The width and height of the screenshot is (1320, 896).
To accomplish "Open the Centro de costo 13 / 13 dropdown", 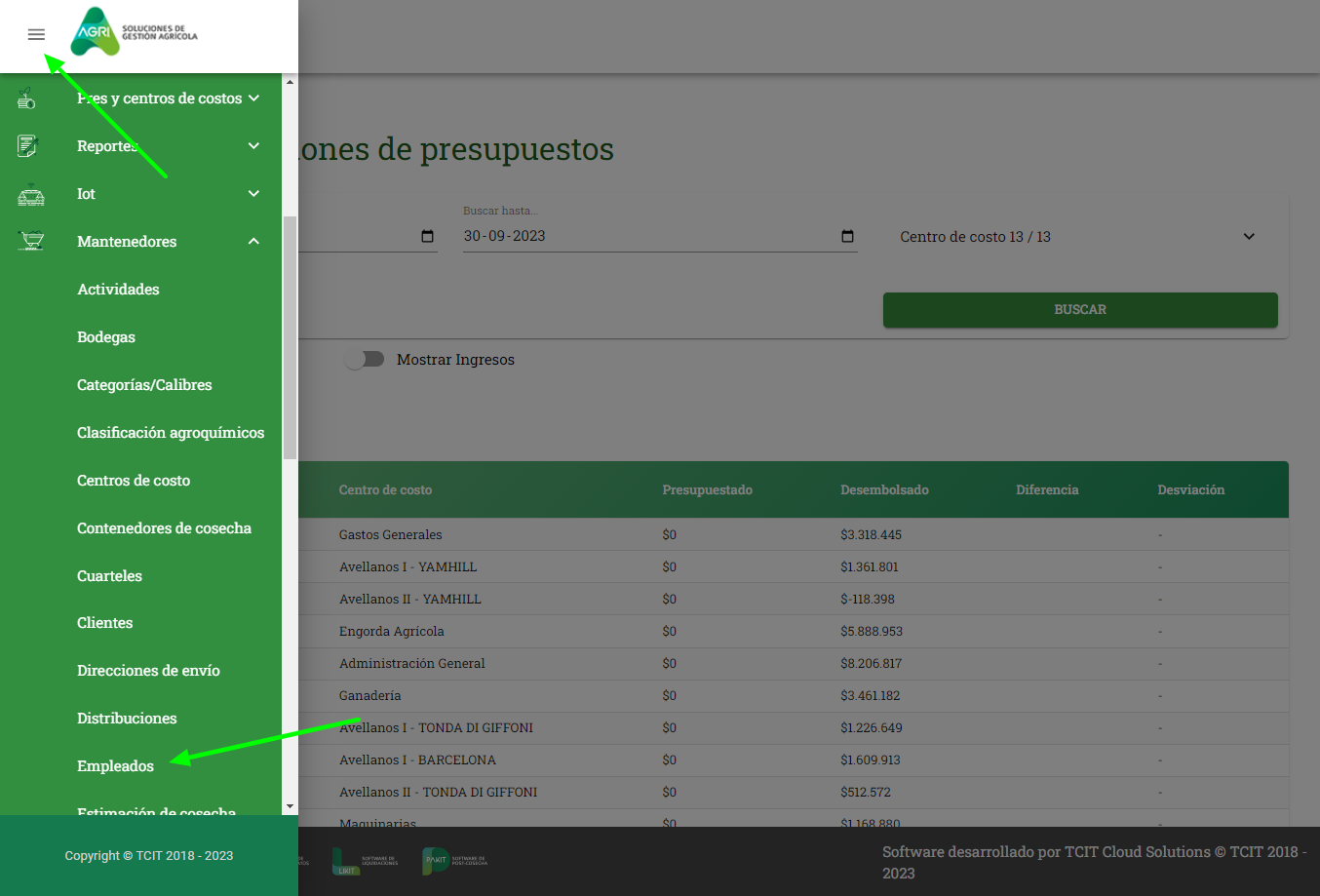I will [1077, 237].
